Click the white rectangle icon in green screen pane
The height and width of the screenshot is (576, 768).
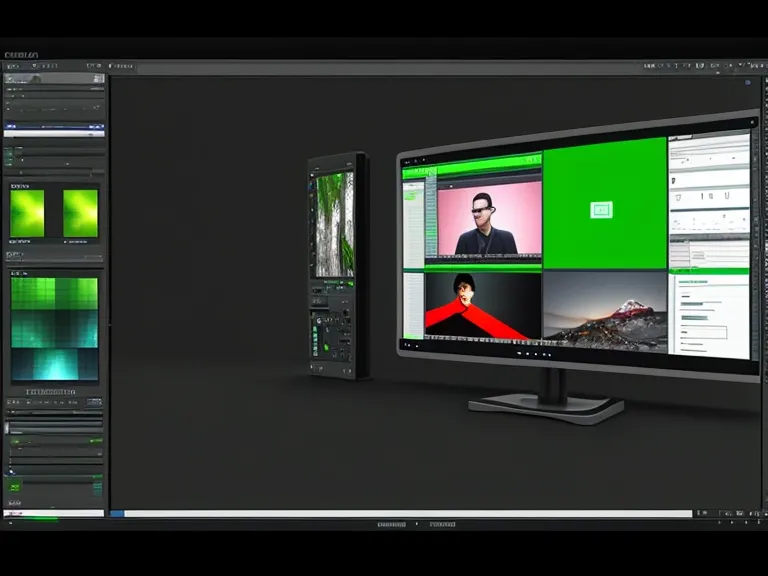click(x=601, y=210)
